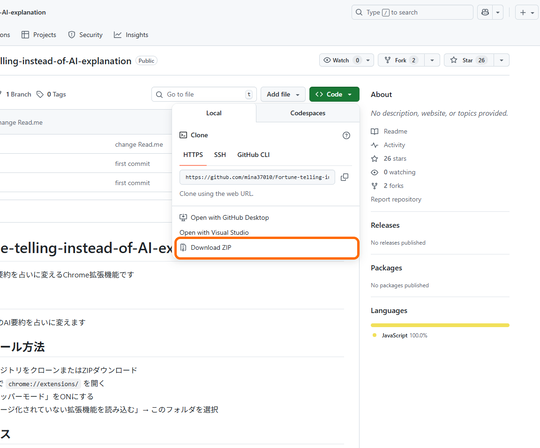Image resolution: width=540 pixels, height=448 pixels.
Task: Select the GitHub CLI clone option
Action: tap(253, 155)
